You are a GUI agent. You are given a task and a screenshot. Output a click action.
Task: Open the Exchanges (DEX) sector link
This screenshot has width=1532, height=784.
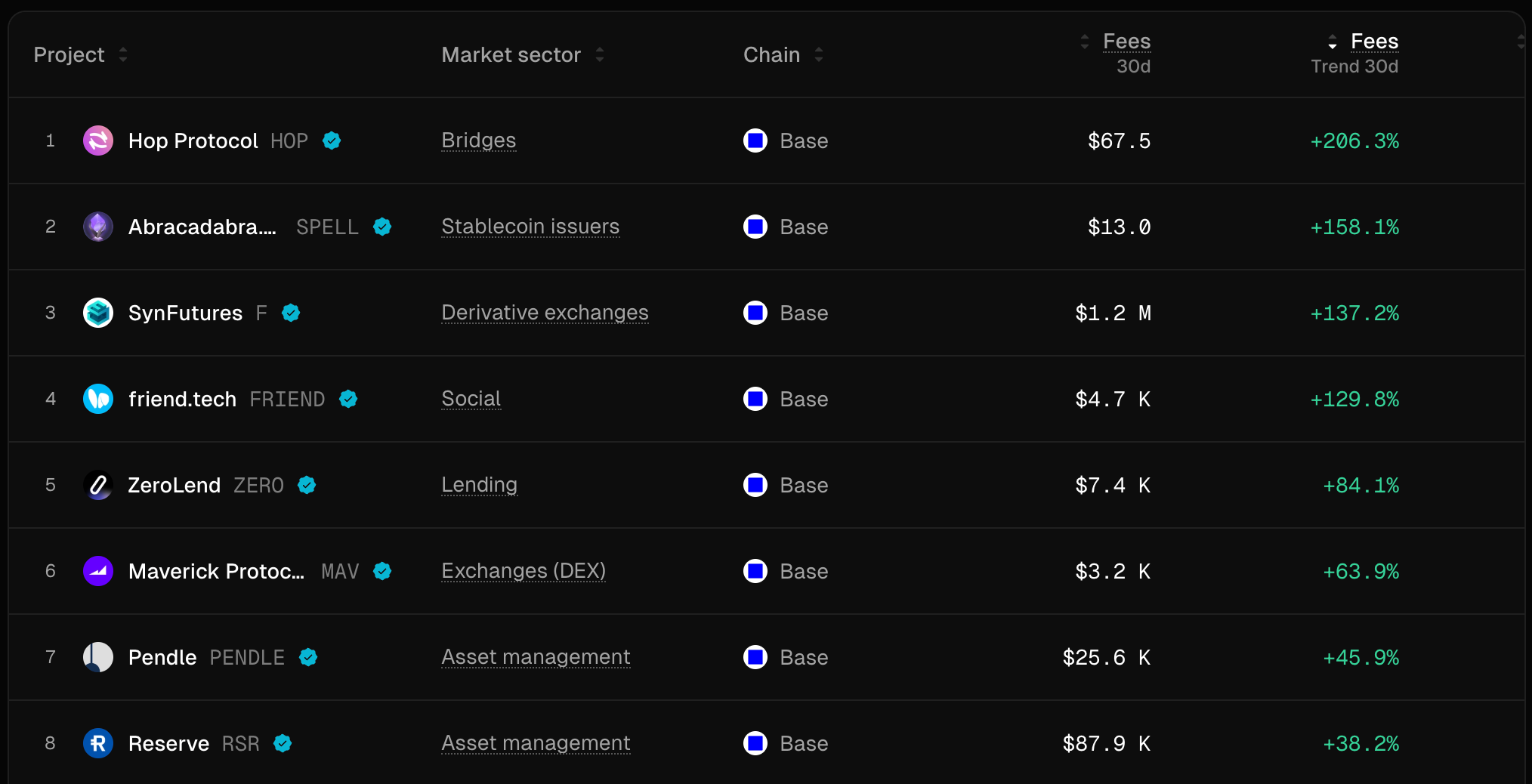pyautogui.click(x=524, y=571)
